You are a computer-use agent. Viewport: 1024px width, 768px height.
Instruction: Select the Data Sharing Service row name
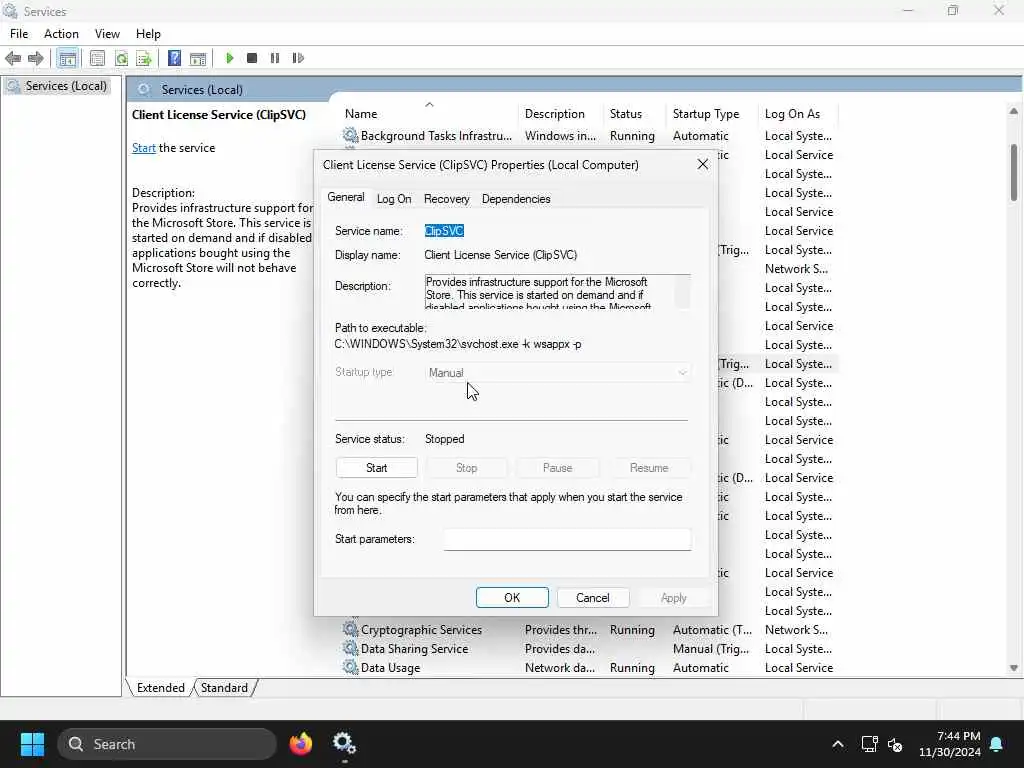pos(414,648)
